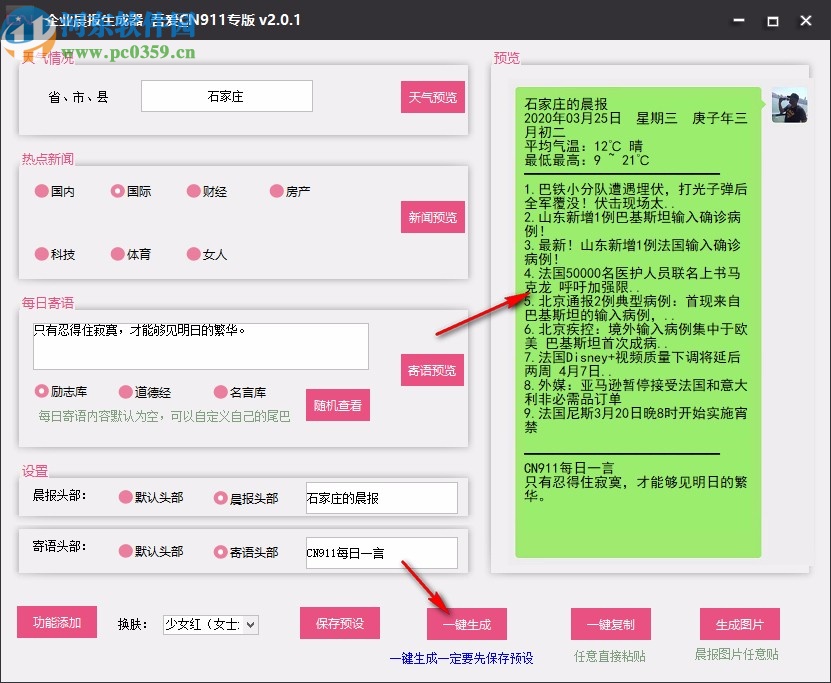Viewport: 831px width, 683px height.
Task: Click the 寄语预览 quote preview button
Action: coord(432,370)
